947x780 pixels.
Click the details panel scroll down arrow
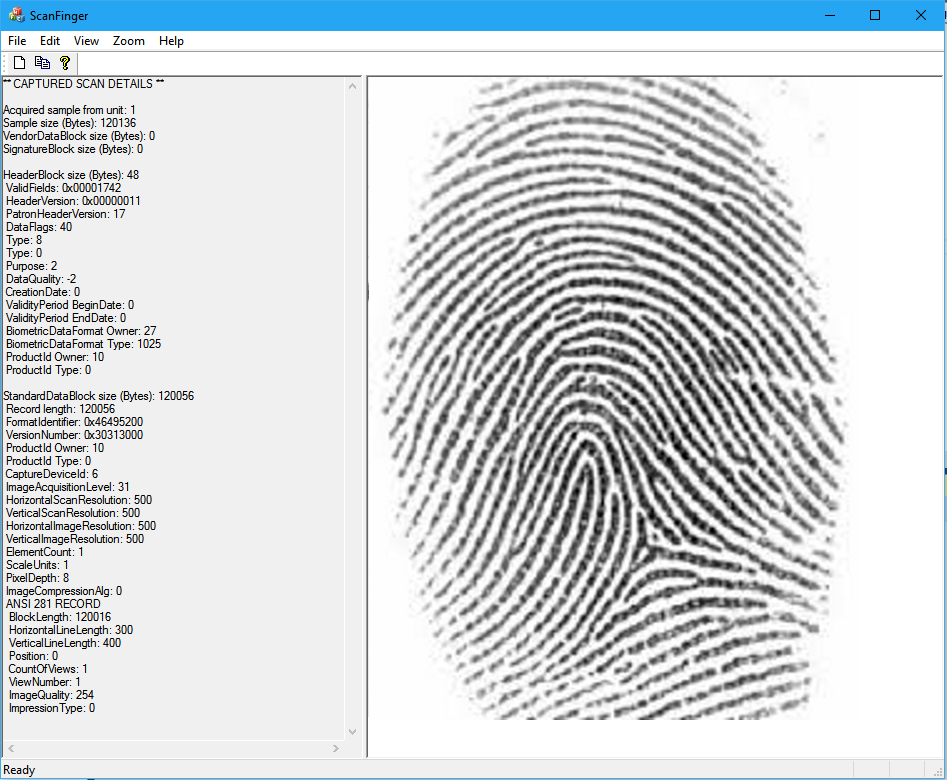[x=353, y=732]
